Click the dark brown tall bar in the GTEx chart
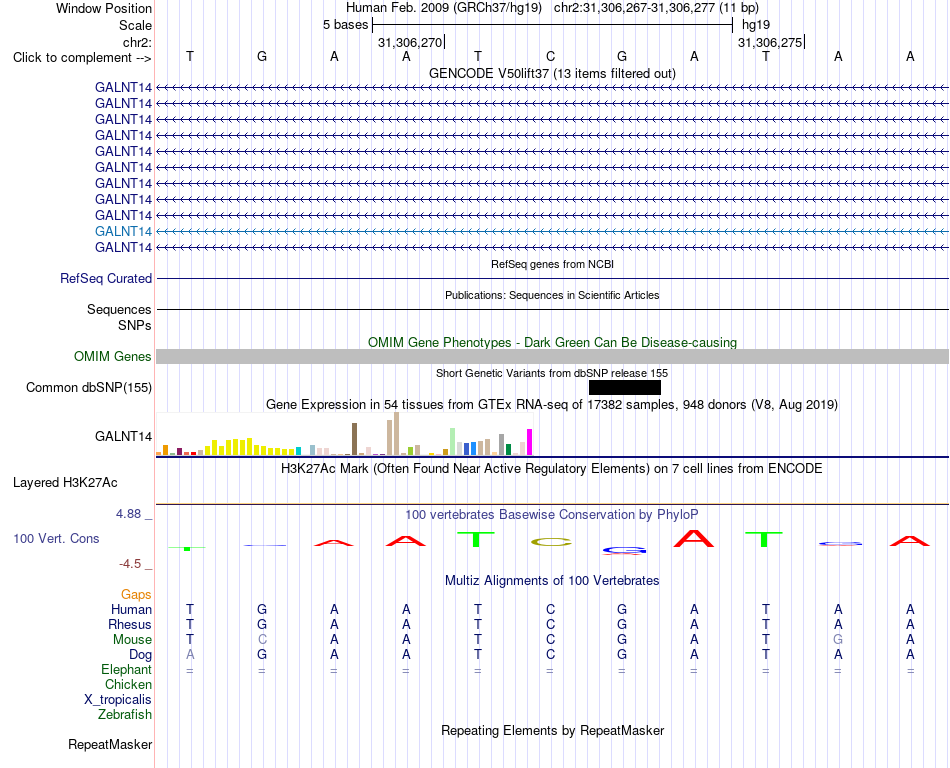Screen dimensions: 950x768 pyautogui.click(x=355, y=439)
